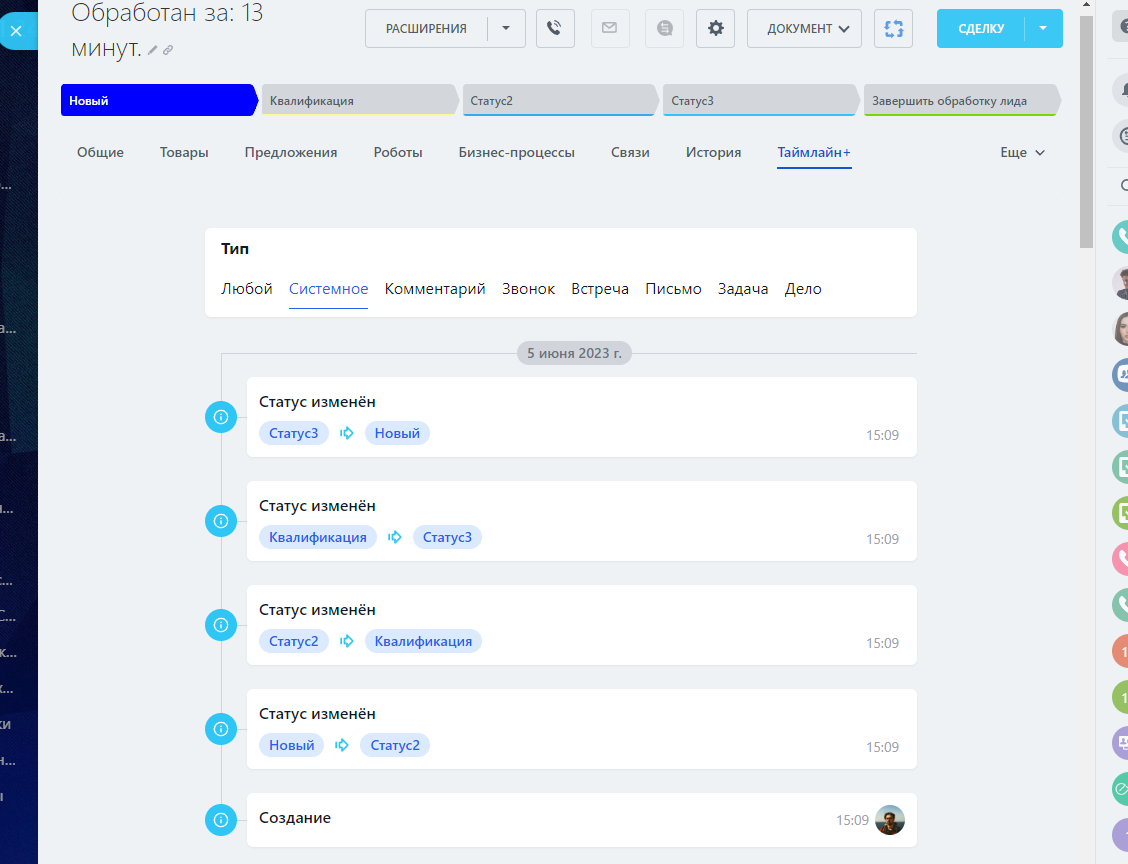Click the info icon beside Создание entry
1128x864 pixels.
(220, 820)
